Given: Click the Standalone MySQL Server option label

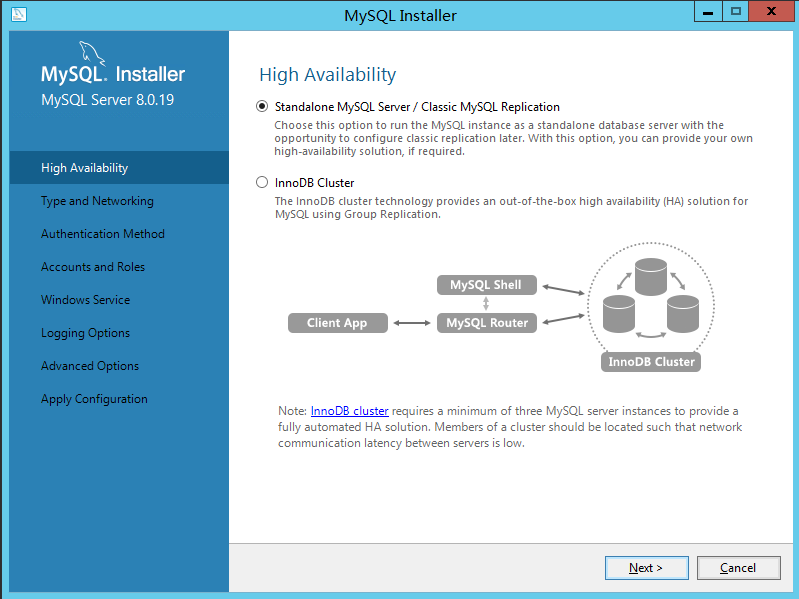Looking at the screenshot, I should [417, 107].
